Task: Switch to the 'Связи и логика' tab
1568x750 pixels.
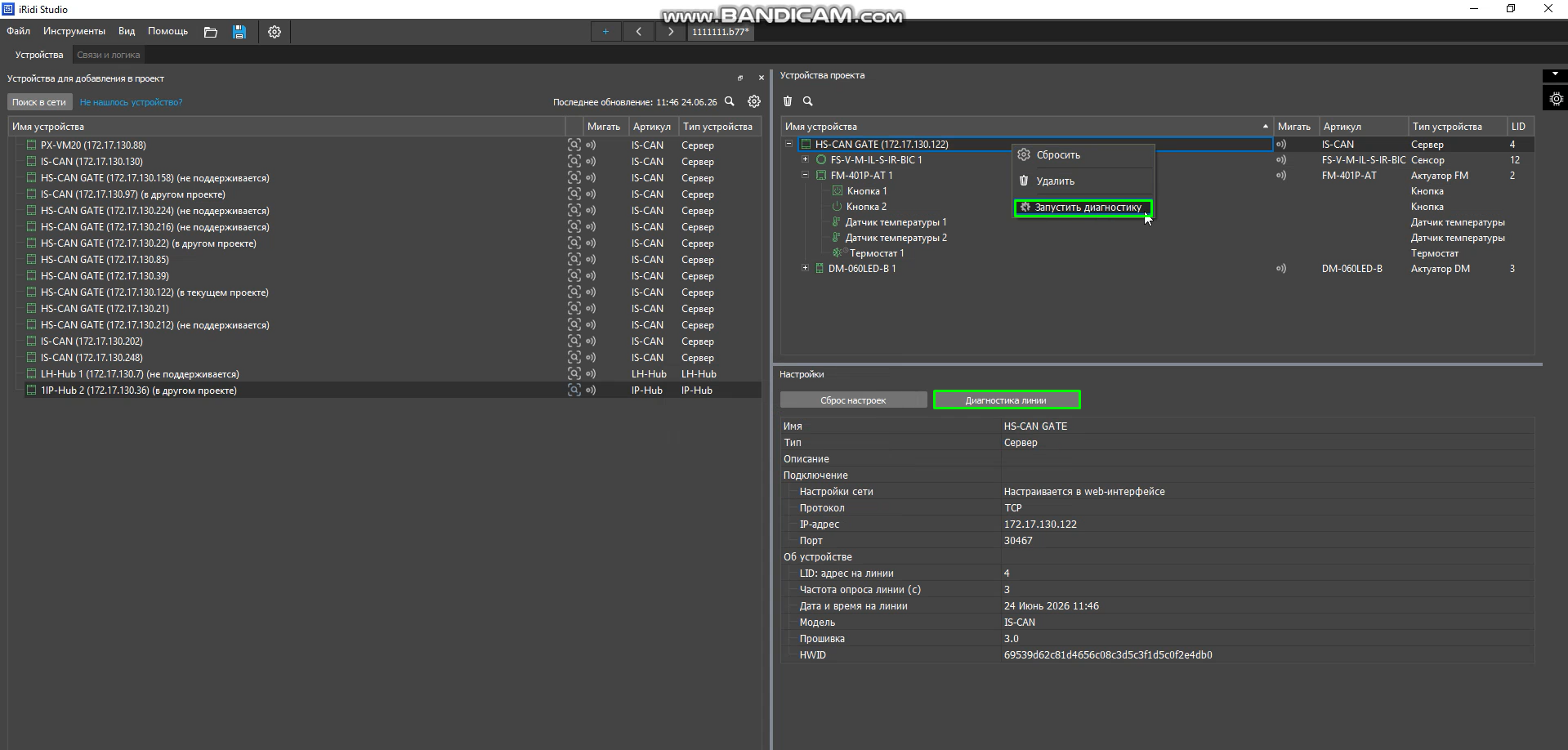Action: (x=109, y=55)
